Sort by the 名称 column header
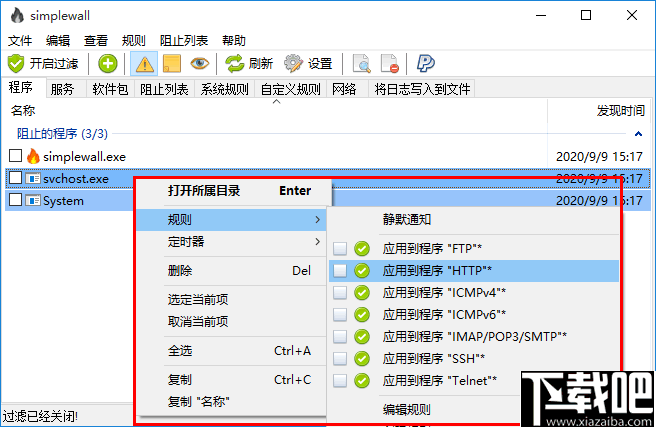The width and height of the screenshot is (656, 427). (274, 111)
